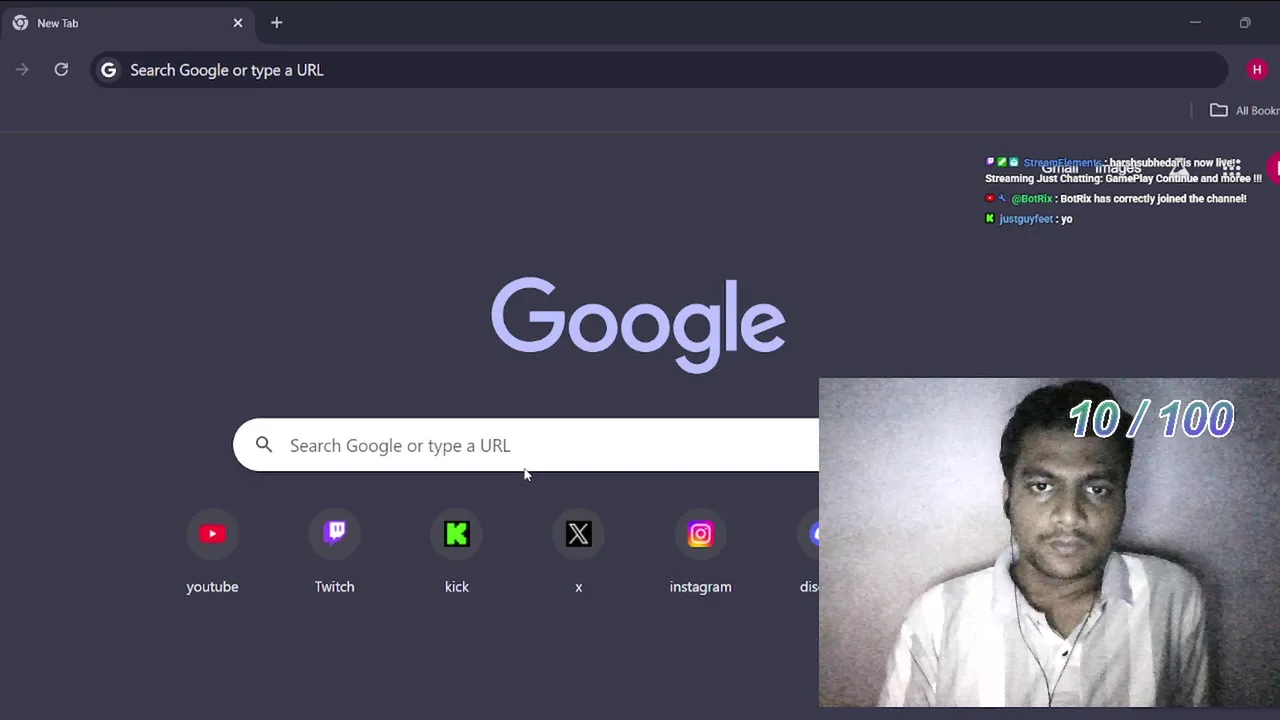Image resolution: width=1280 pixels, height=720 pixels.
Task: Click the kick shortcut label
Action: click(457, 587)
